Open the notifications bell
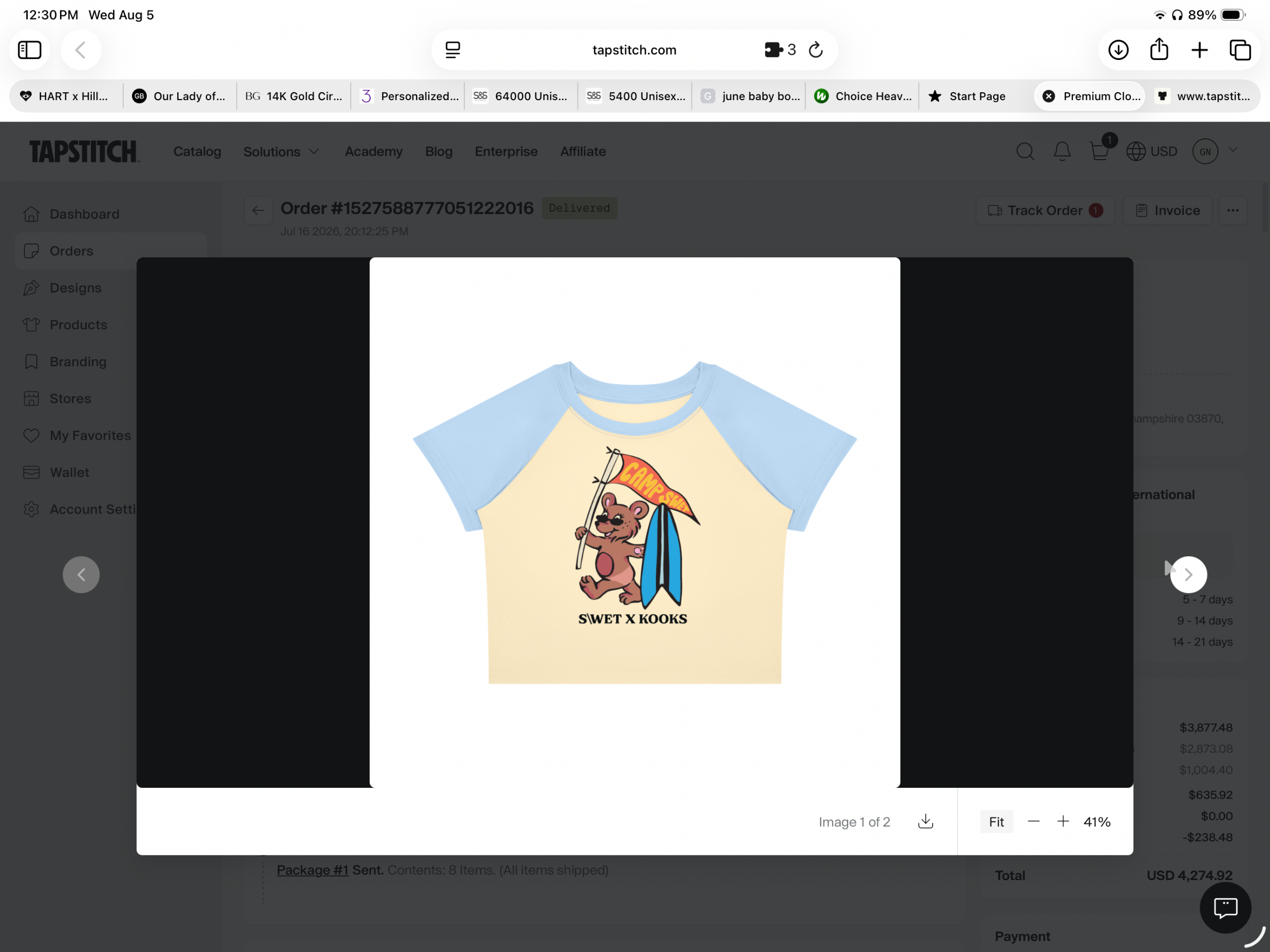 pos(1062,152)
